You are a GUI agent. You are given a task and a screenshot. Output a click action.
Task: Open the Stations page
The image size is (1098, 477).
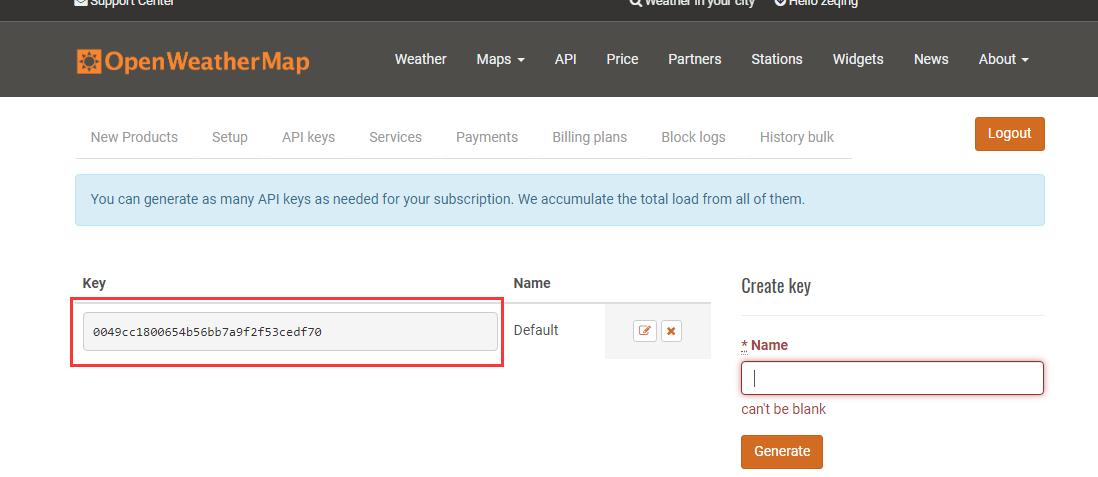(x=777, y=60)
